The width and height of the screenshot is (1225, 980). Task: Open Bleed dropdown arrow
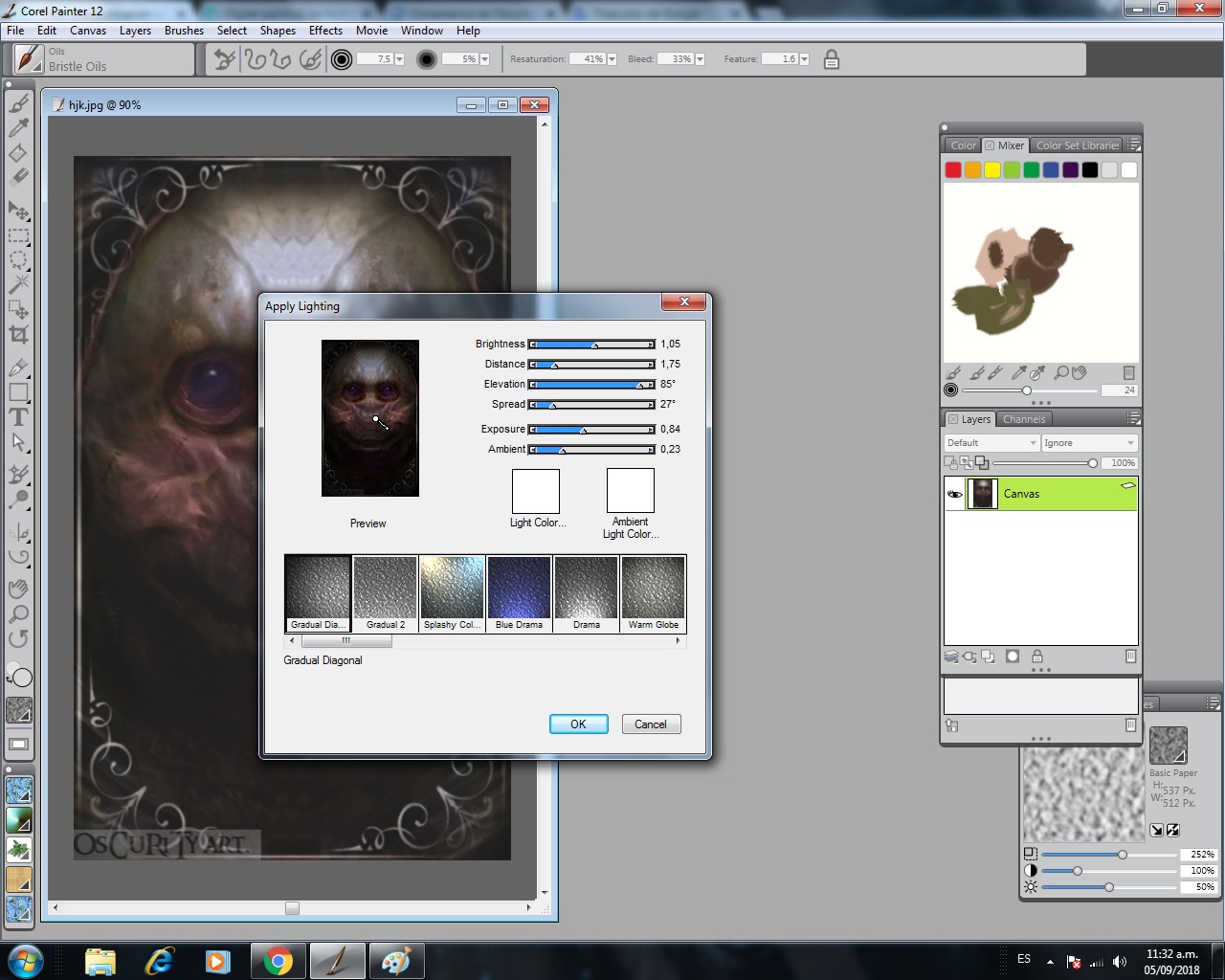click(700, 59)
